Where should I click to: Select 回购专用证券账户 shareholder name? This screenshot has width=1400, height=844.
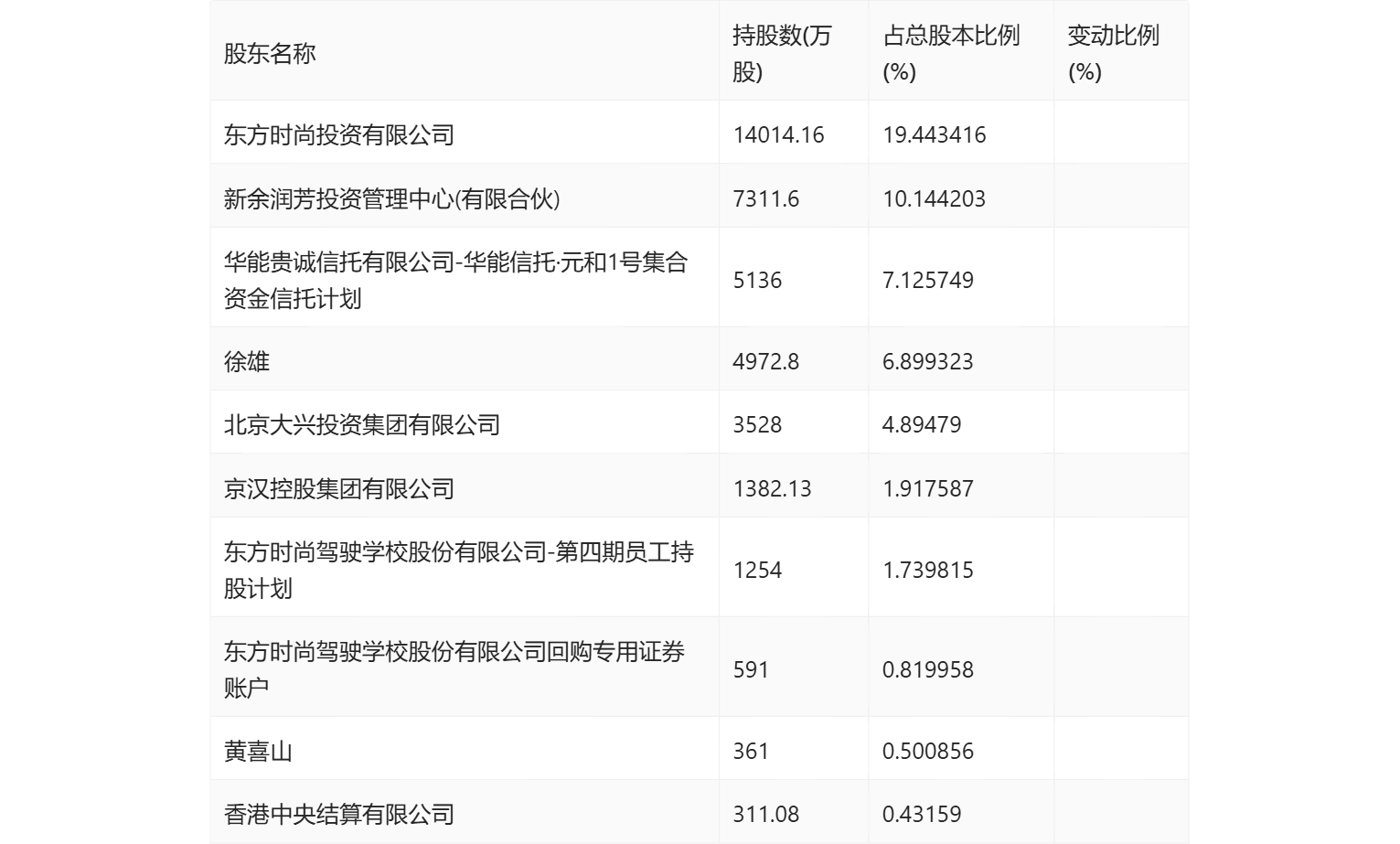coord(454,669)
